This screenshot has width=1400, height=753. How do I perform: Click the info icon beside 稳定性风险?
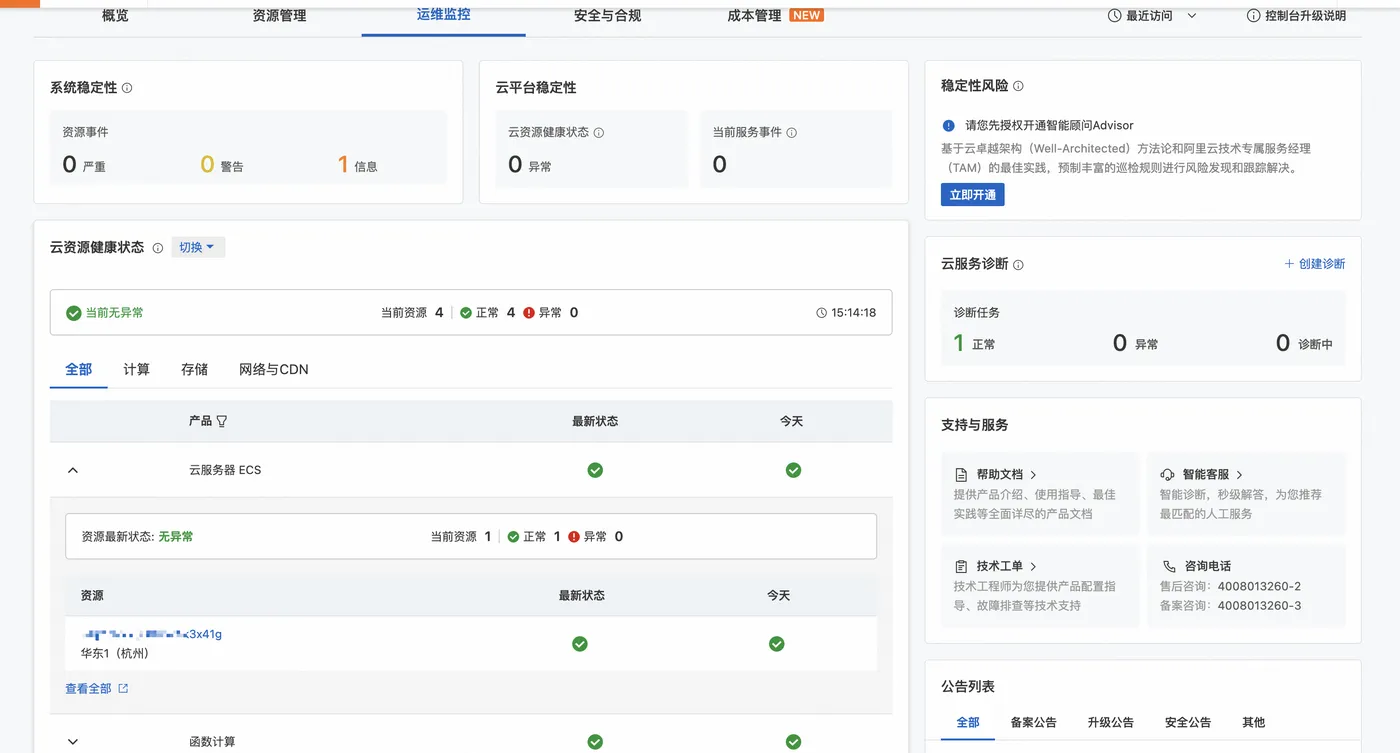[1018, 86]
